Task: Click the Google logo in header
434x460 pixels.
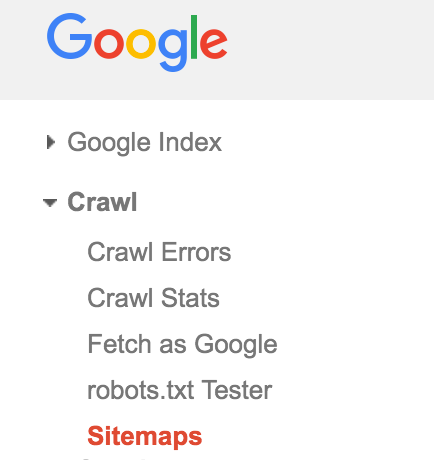Action: coord(137,42)
